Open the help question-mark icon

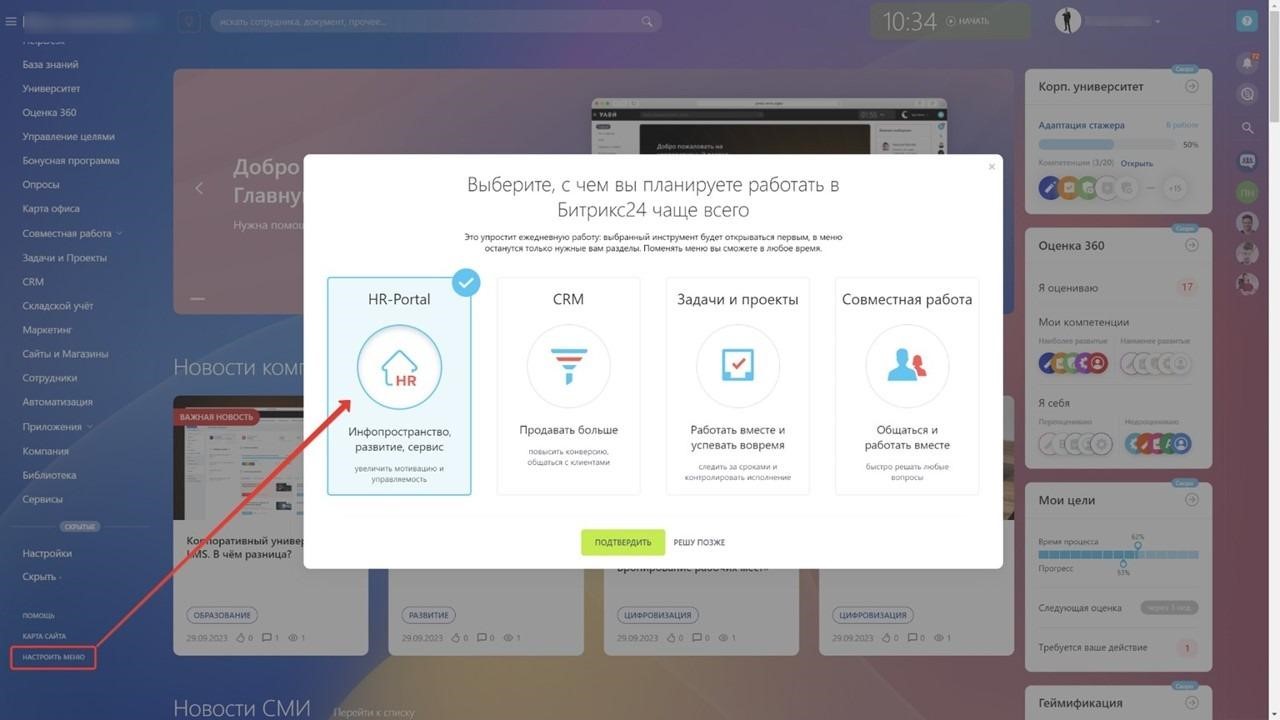coord(1246,21)
